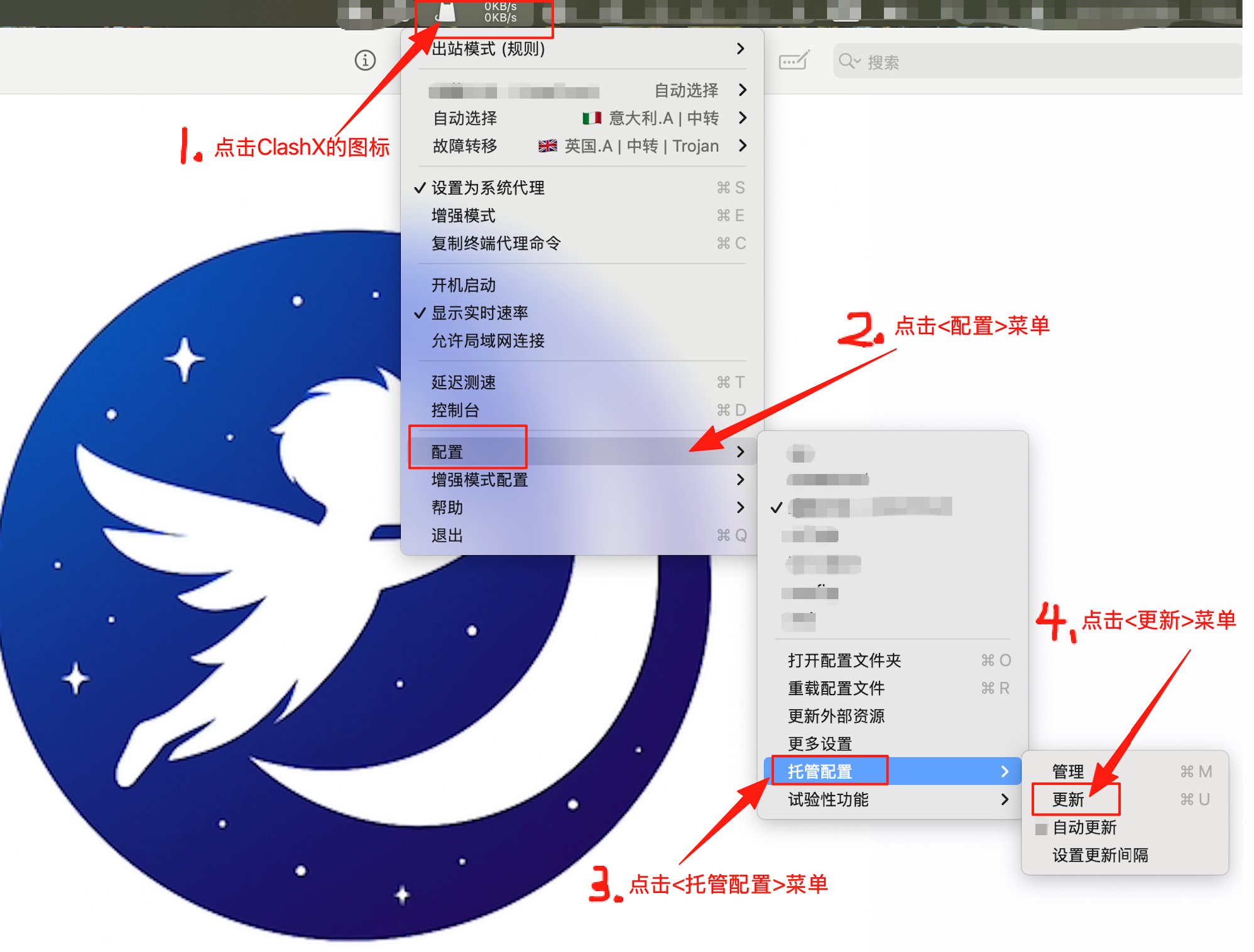
Task: Click the 自动更新 checkbox square
Action: (x=1041, y=828)
